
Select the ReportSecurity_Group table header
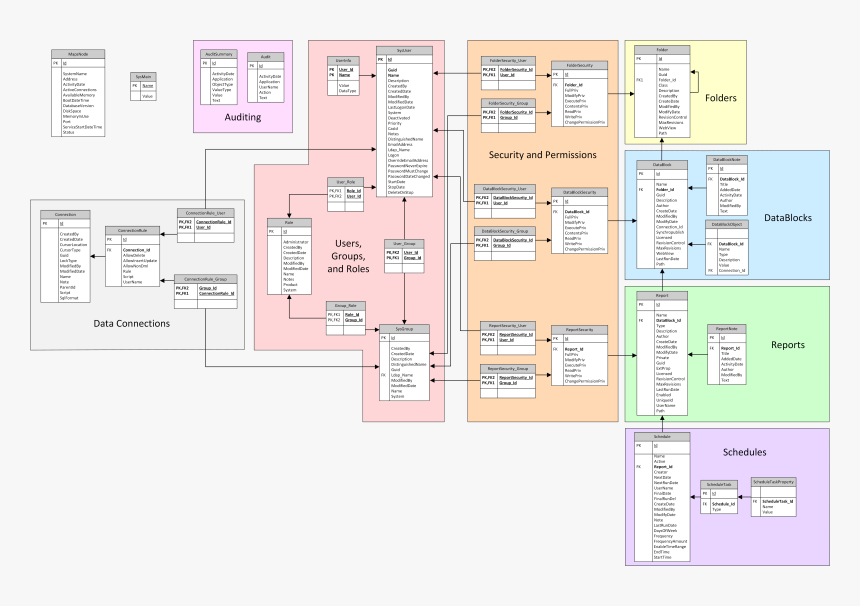[508, 369]
